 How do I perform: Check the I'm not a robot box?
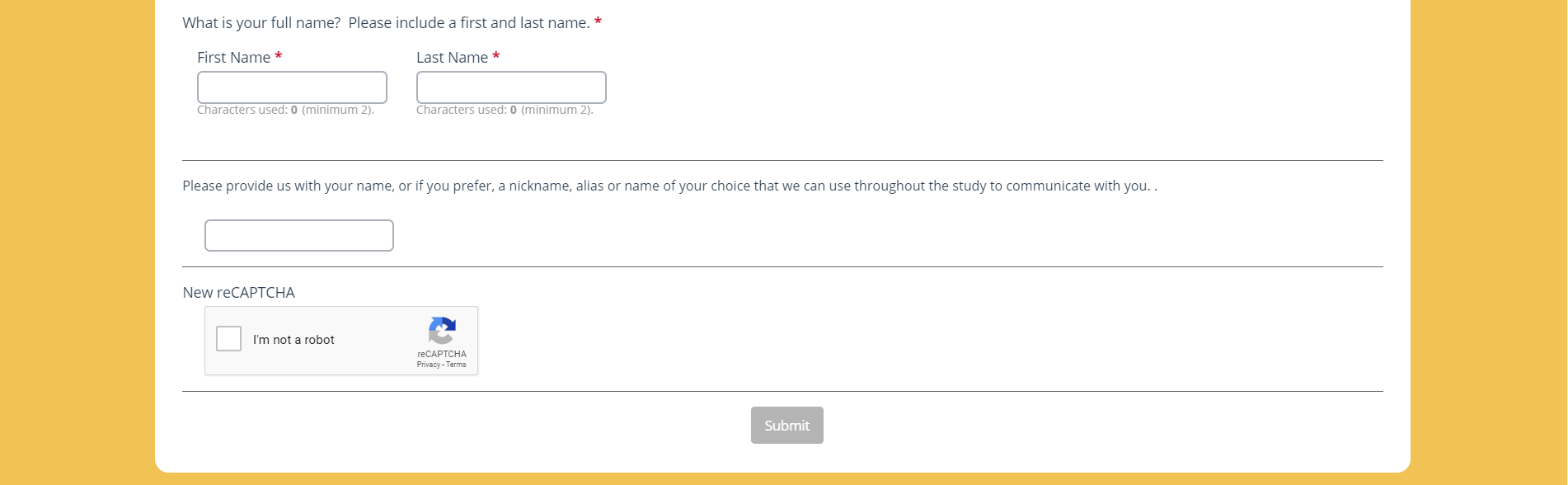(x=228, y=339)
